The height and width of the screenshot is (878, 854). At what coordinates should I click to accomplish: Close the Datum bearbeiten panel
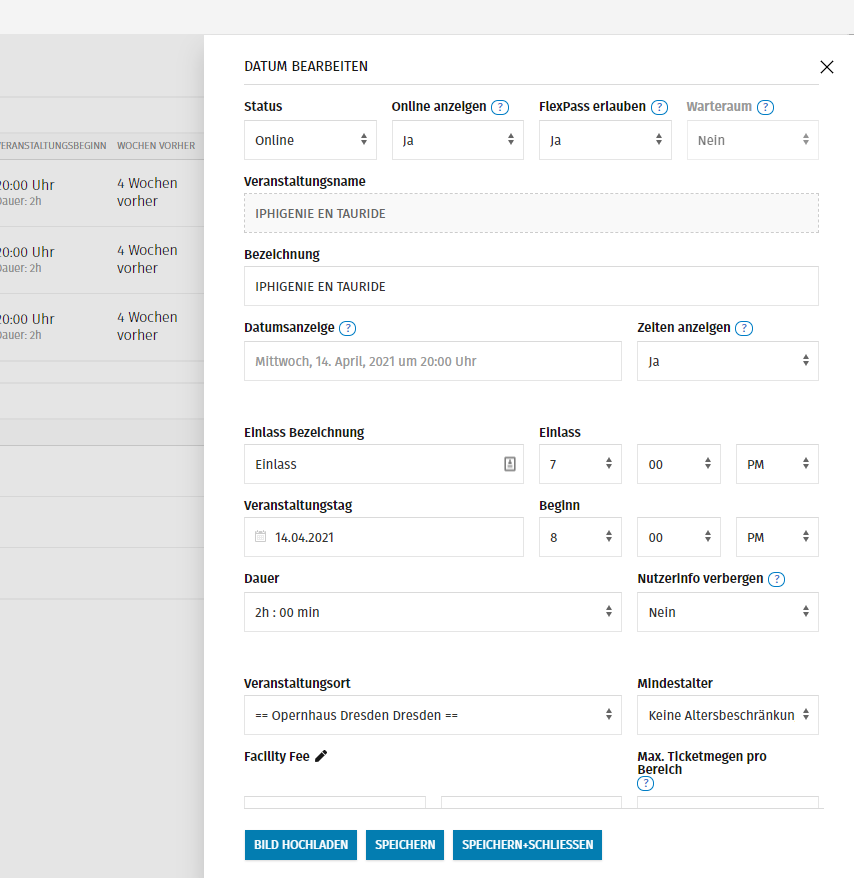[826, 67]
